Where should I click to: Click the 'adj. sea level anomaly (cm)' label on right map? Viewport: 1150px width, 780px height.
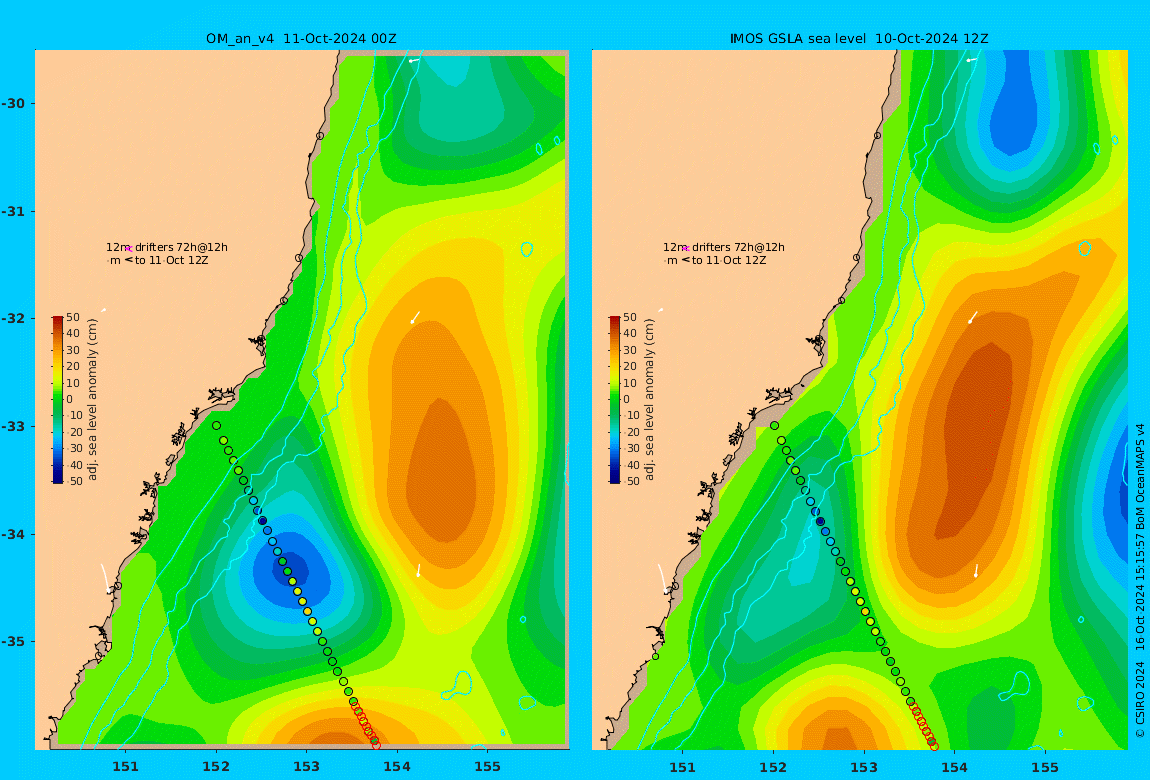point(649,400)
